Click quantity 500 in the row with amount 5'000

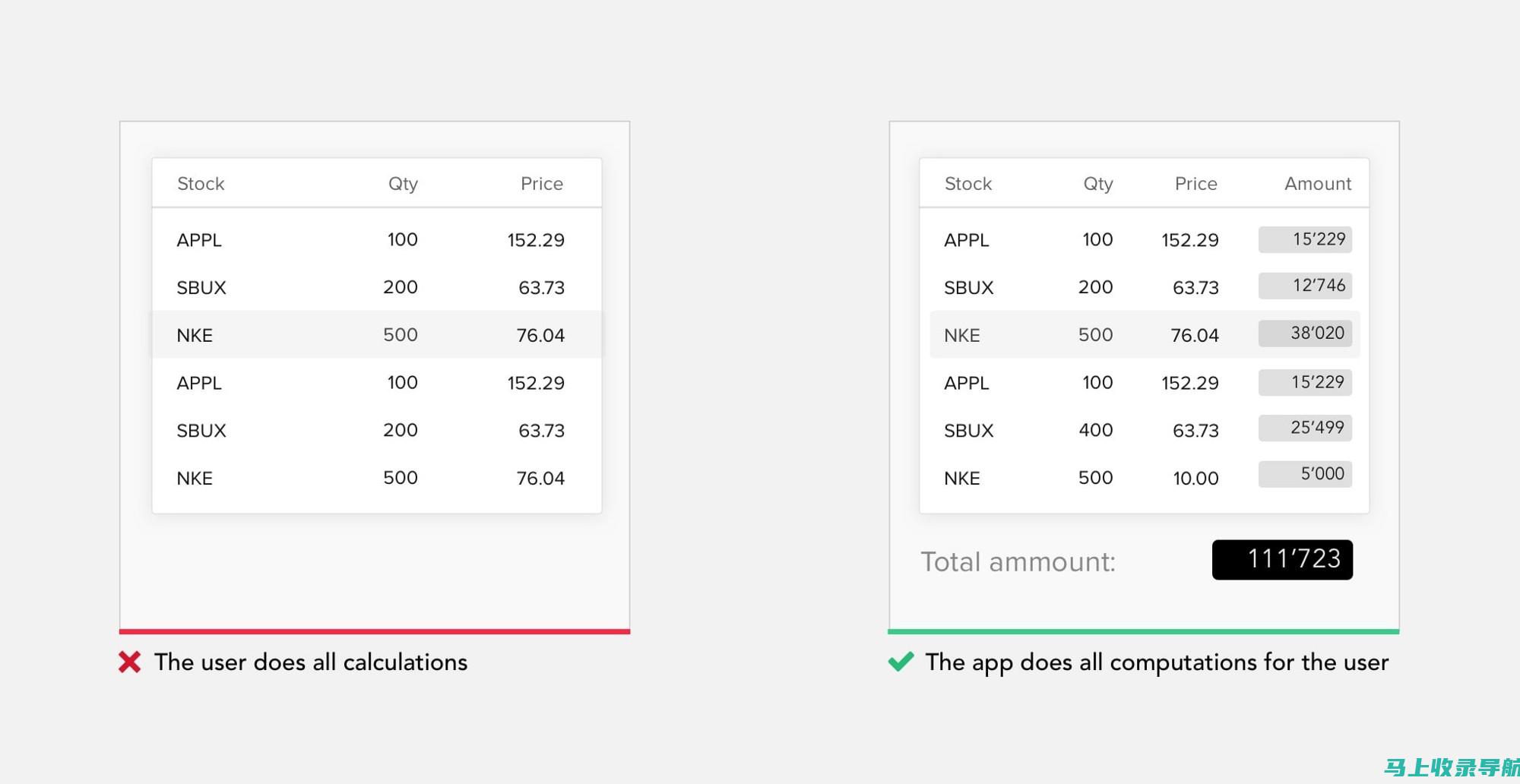click(x=1096, y=478)
